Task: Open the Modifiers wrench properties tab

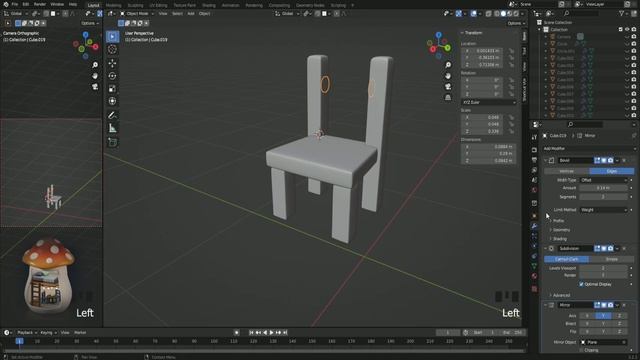Action: pos(534,226)
